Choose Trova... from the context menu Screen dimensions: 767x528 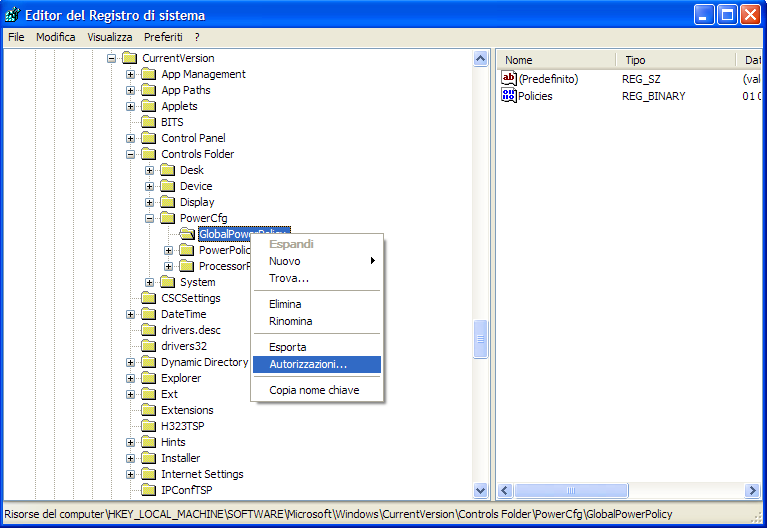pos(317,278)
